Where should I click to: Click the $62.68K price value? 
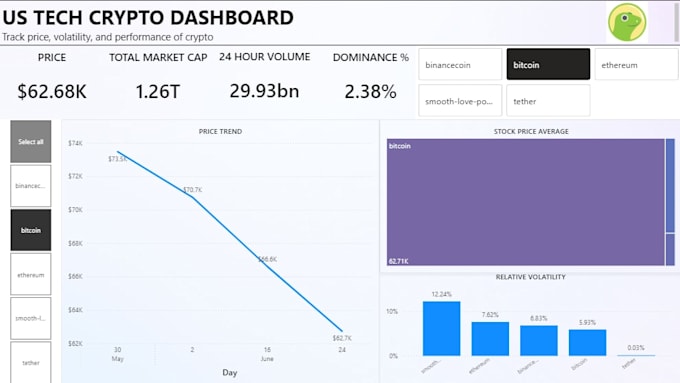click(52, 92)
